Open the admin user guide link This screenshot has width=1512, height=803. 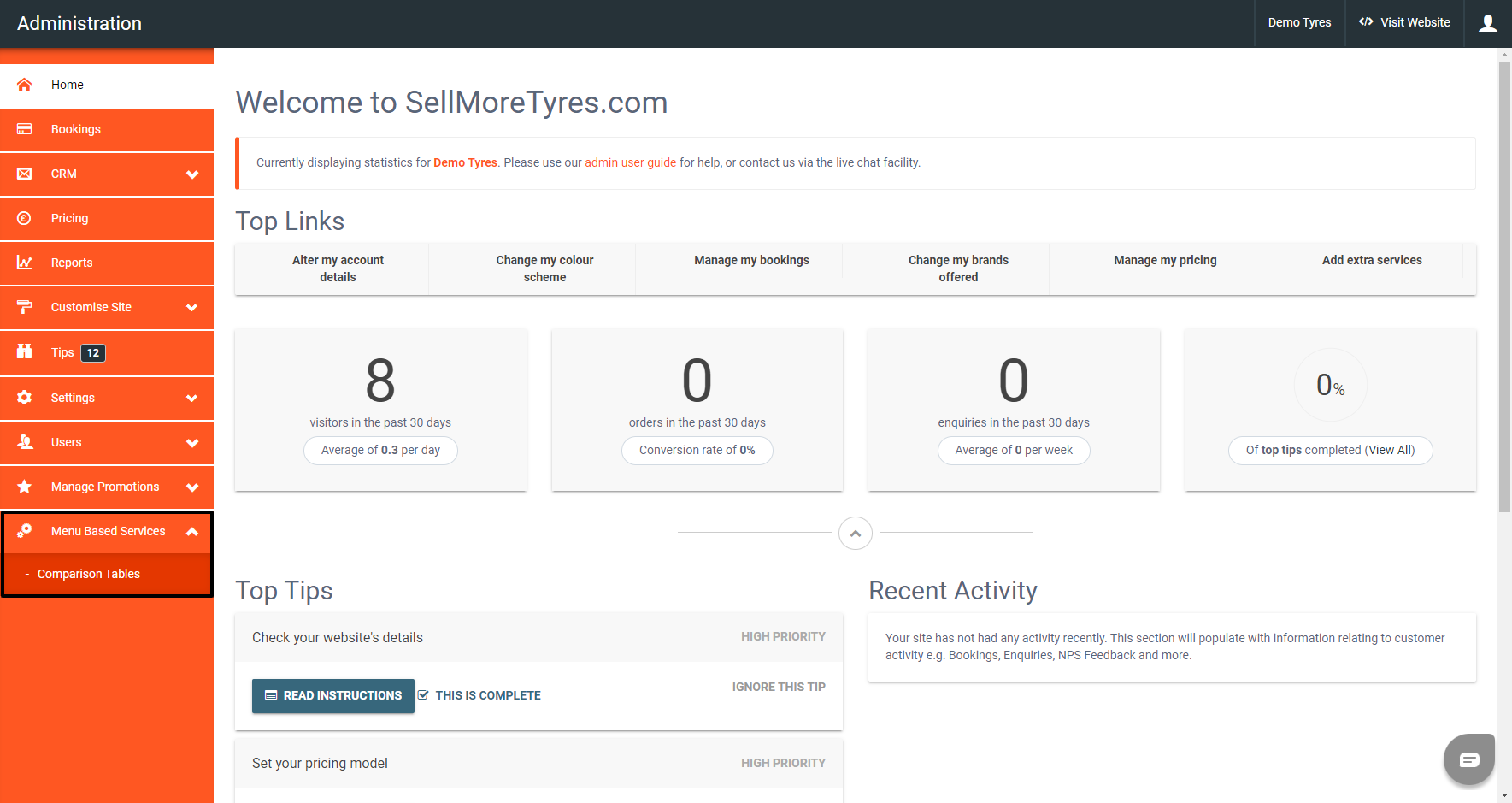[x=630, y=162]
